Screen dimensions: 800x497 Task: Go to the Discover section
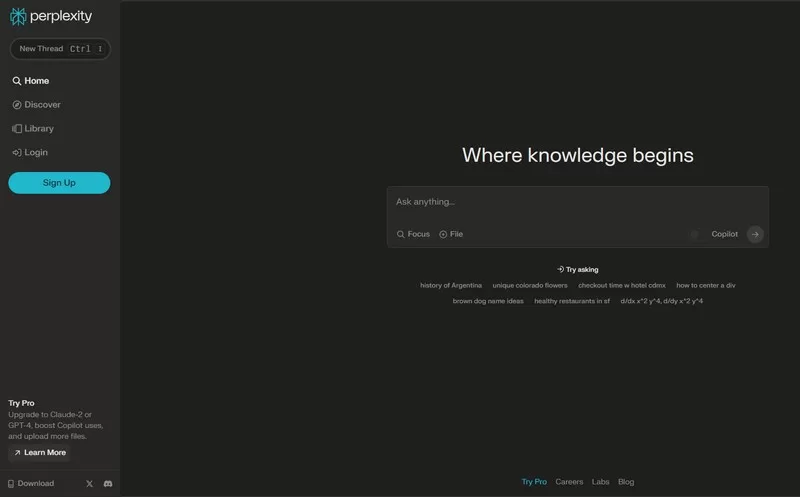click(x=36, y=105)
